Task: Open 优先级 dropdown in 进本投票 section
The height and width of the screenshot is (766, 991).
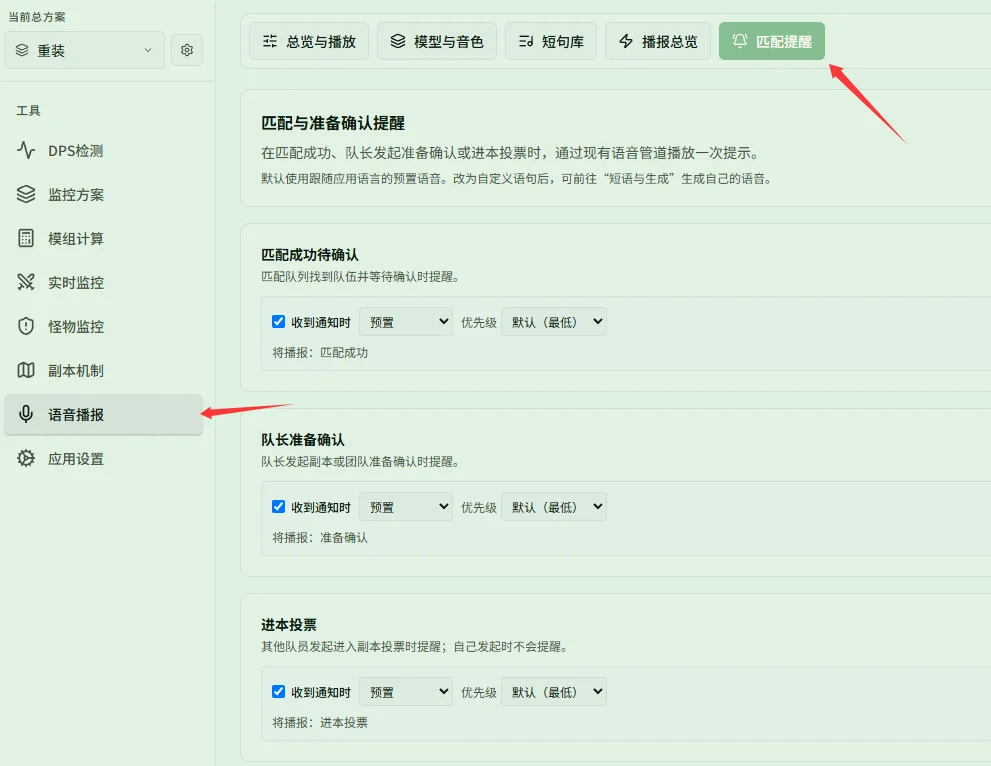Action: point(554,692)
